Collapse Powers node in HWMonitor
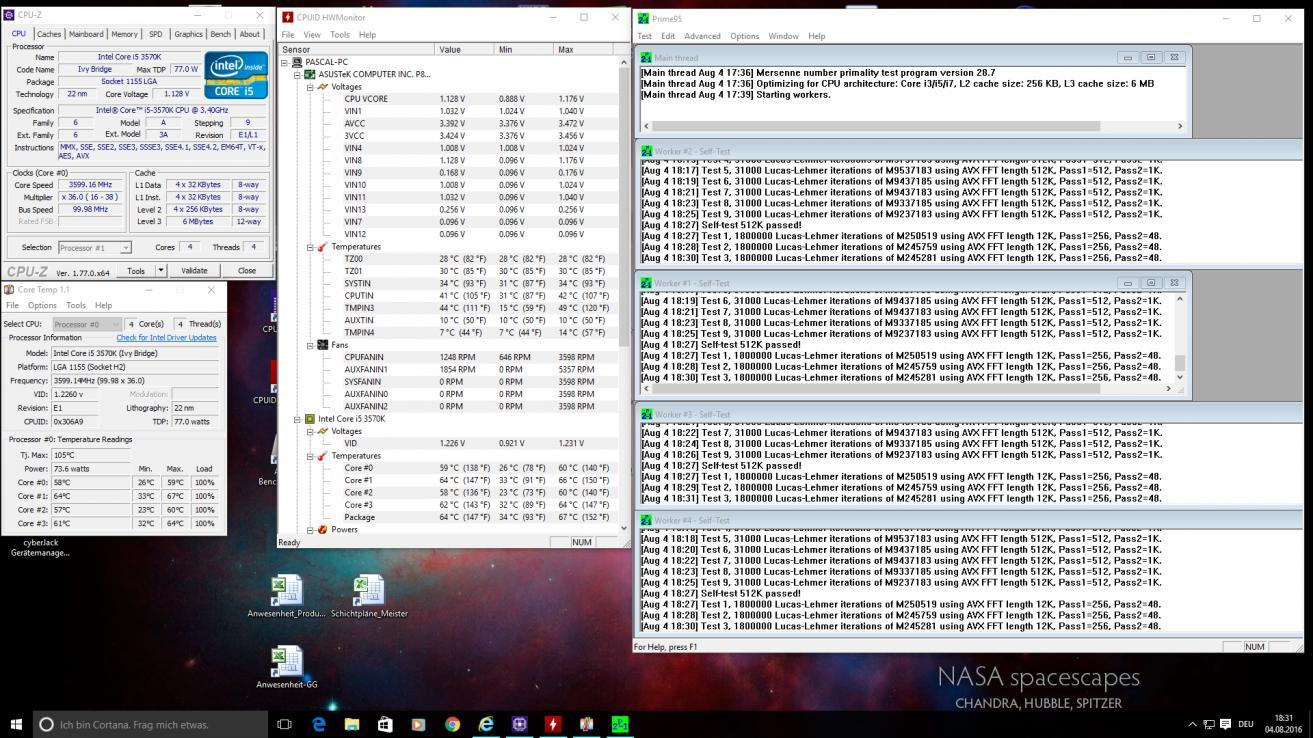The width and height of the screenshot is (1313, 738). [x=309, y=530]
